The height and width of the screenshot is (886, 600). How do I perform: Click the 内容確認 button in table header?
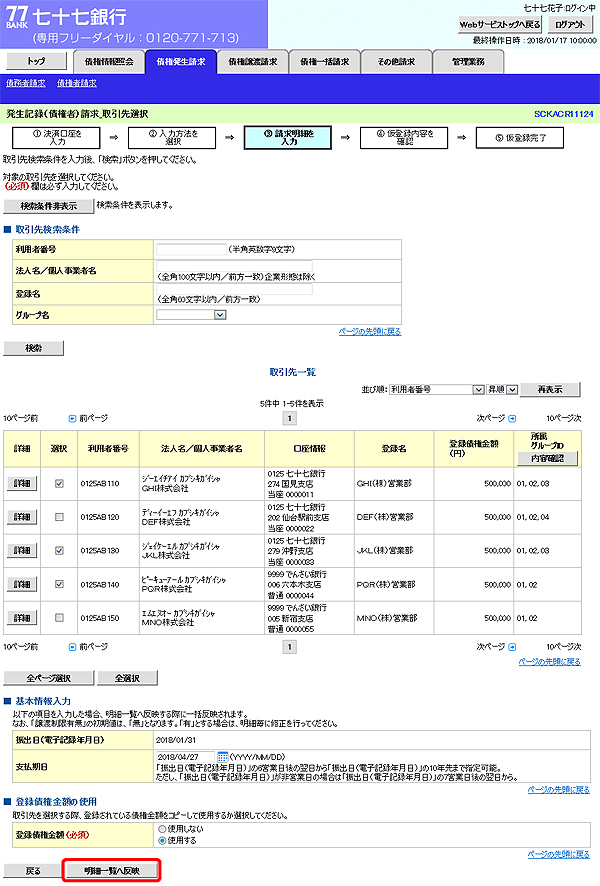tap(547, 459)
